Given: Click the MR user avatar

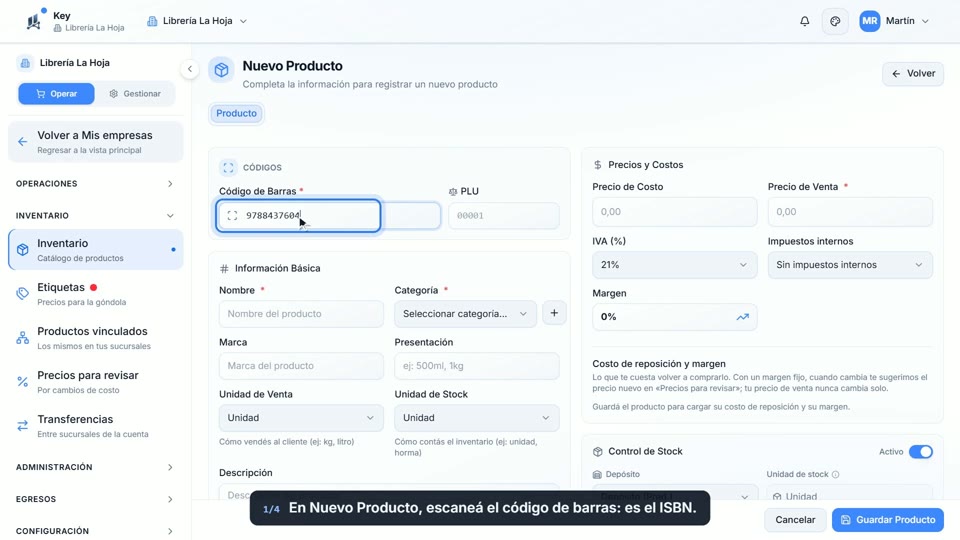Looking at the screenshot, I should (869, 21).
